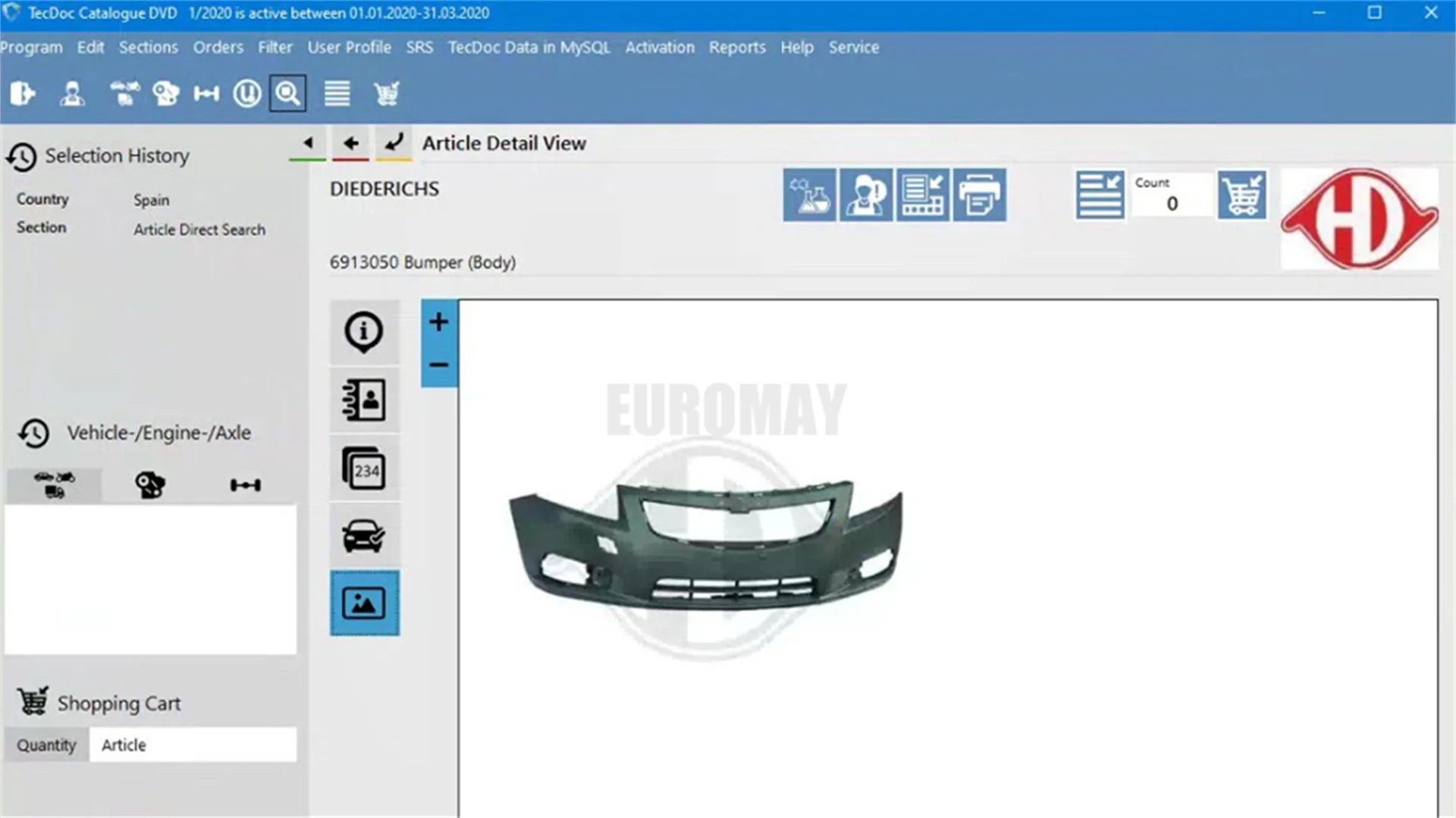Select the article direct search magnifier icon

(x=288, y=93)
